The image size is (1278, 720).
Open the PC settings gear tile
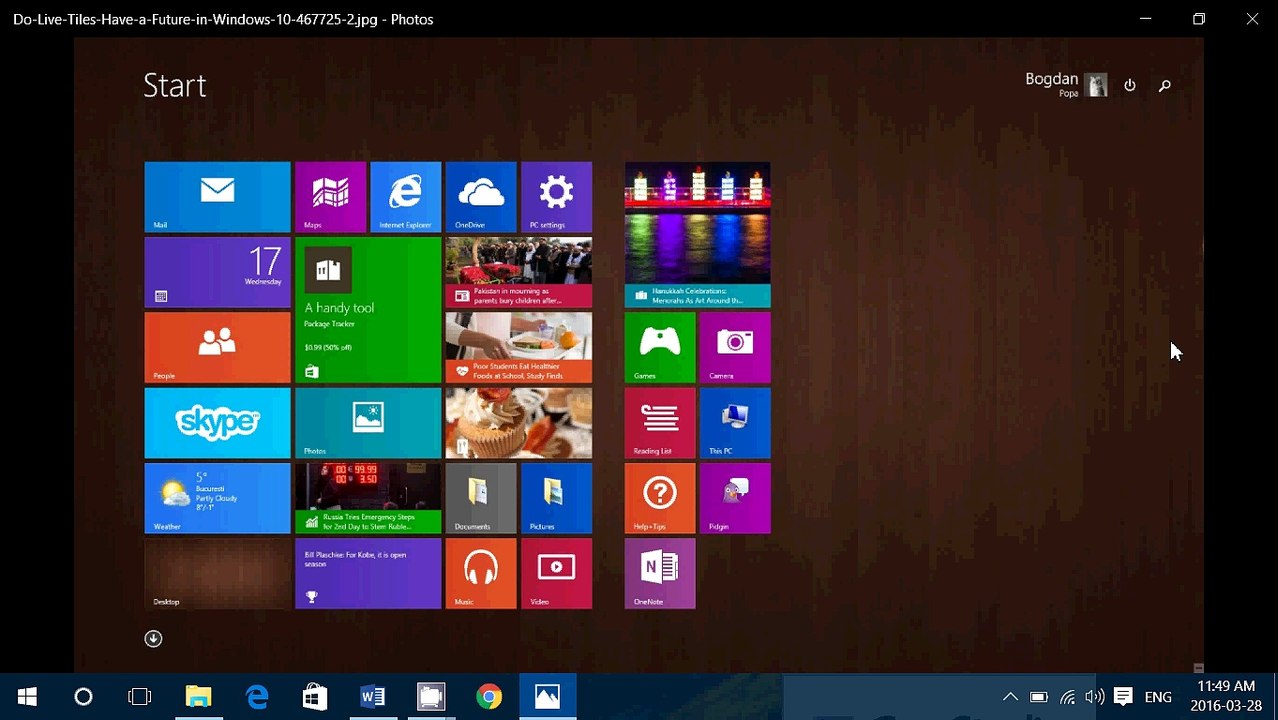tap(556, 197)
